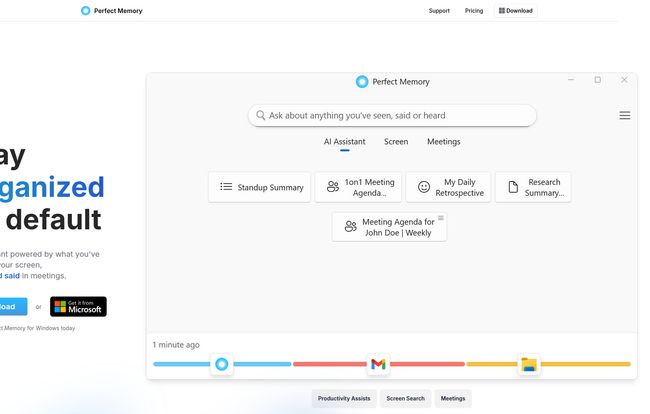Viewport: 650px width, 414px height.
Task: Click the document icon on Research Summary card
Action: click(513, 187)
